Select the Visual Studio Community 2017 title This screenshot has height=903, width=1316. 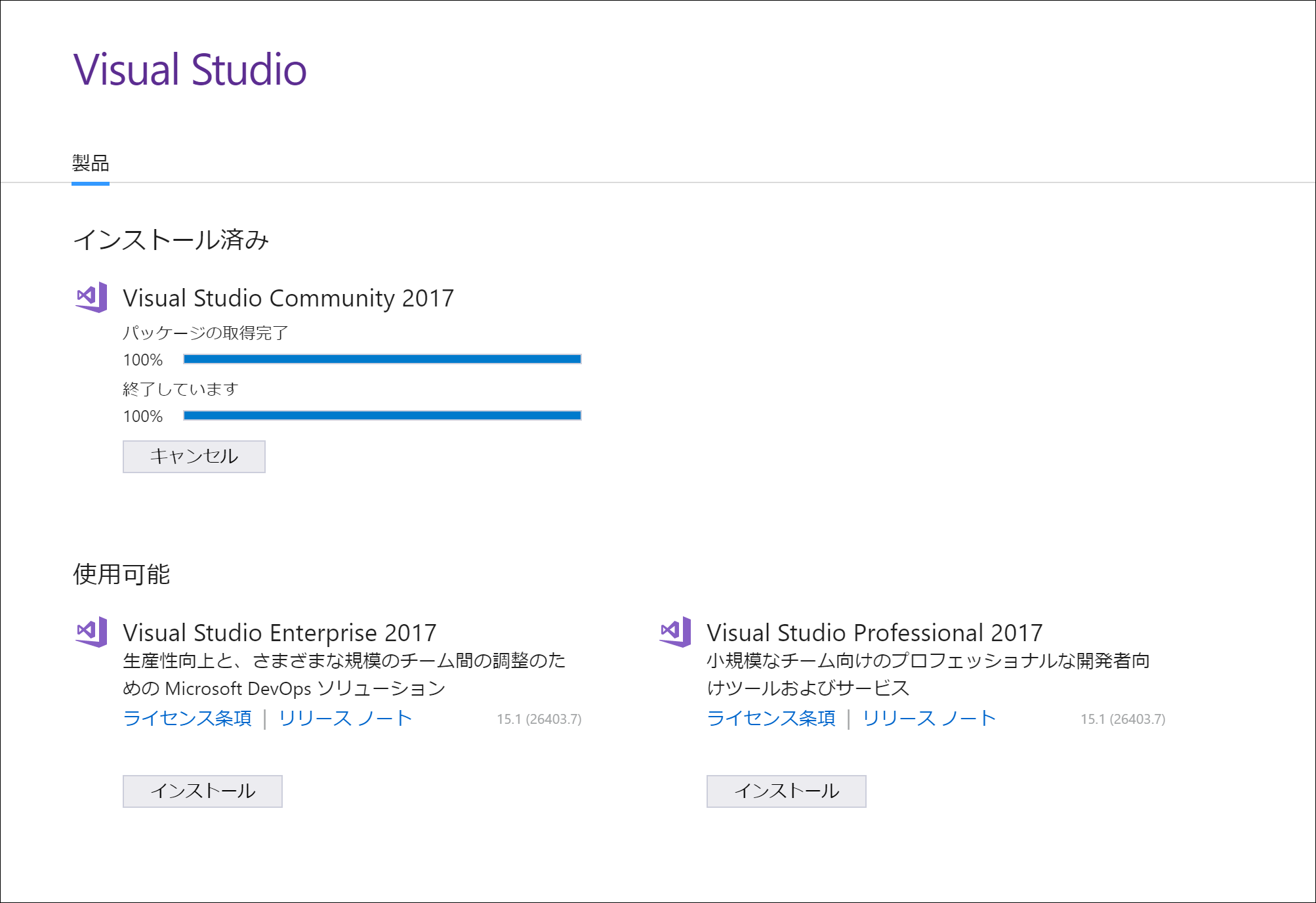tap(289, 297)
